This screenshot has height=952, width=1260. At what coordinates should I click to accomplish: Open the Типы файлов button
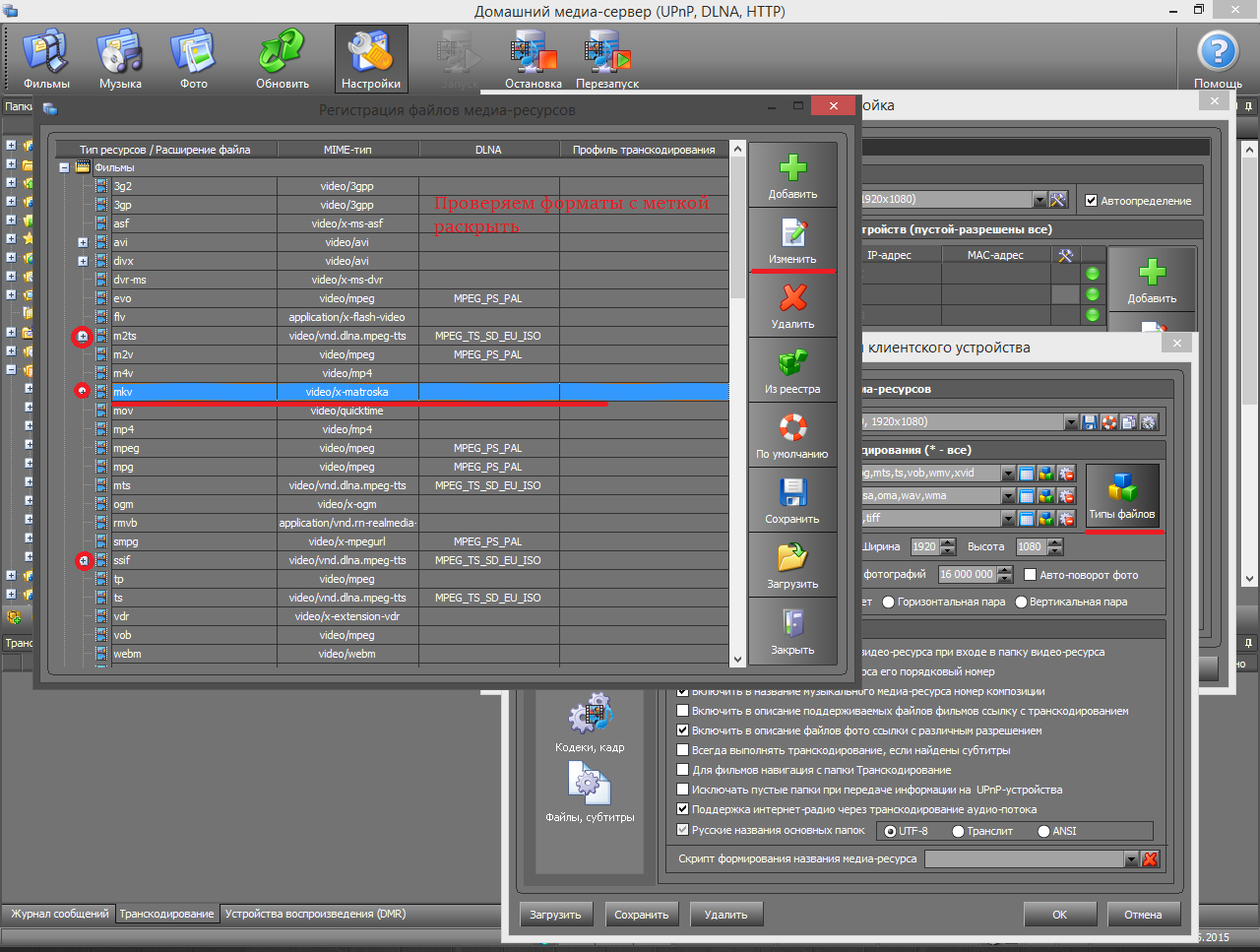(1122, 496)
